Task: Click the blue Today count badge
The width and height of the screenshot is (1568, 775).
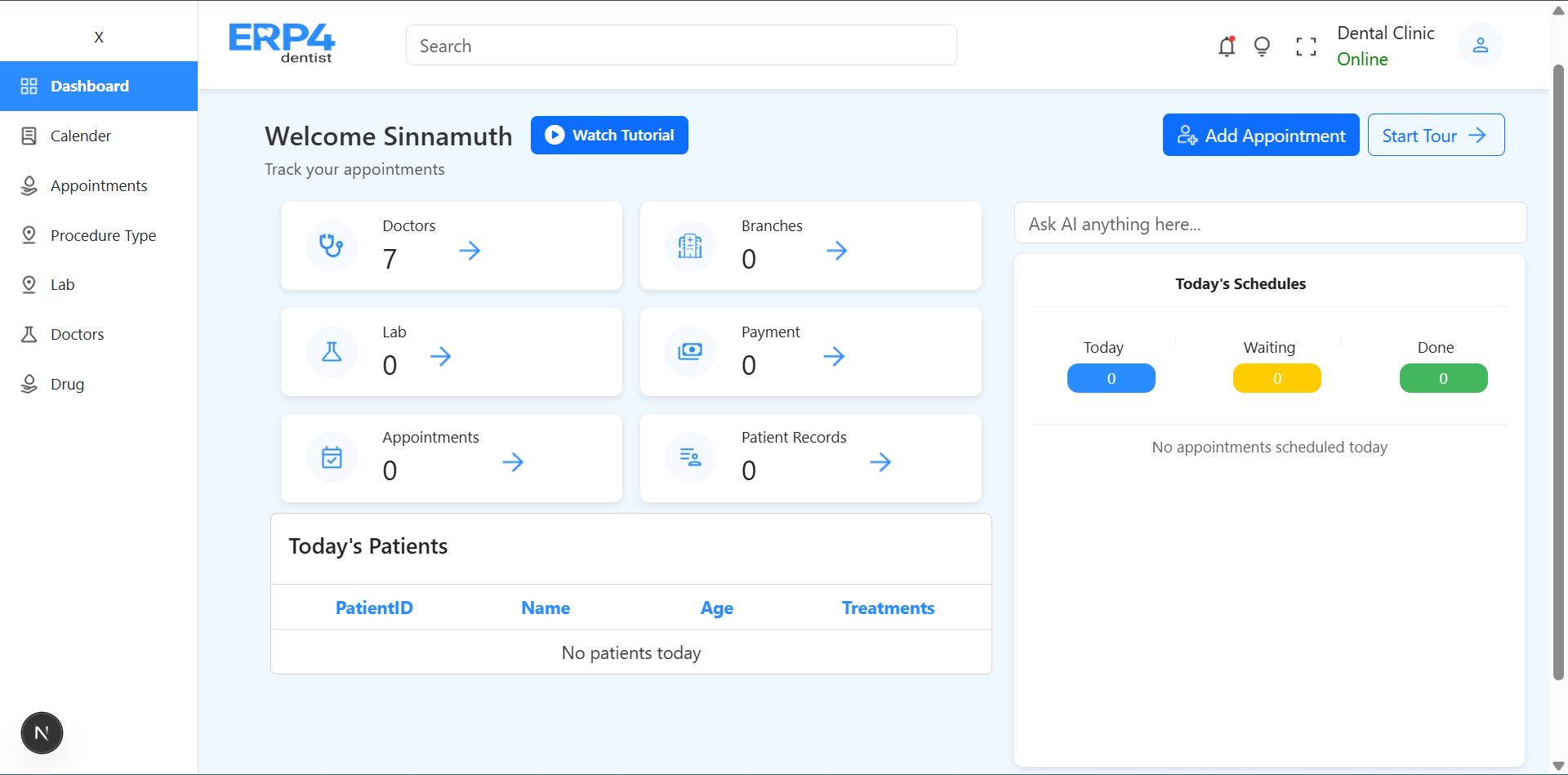Action: pyautogui.click(x=1111, y=378)
